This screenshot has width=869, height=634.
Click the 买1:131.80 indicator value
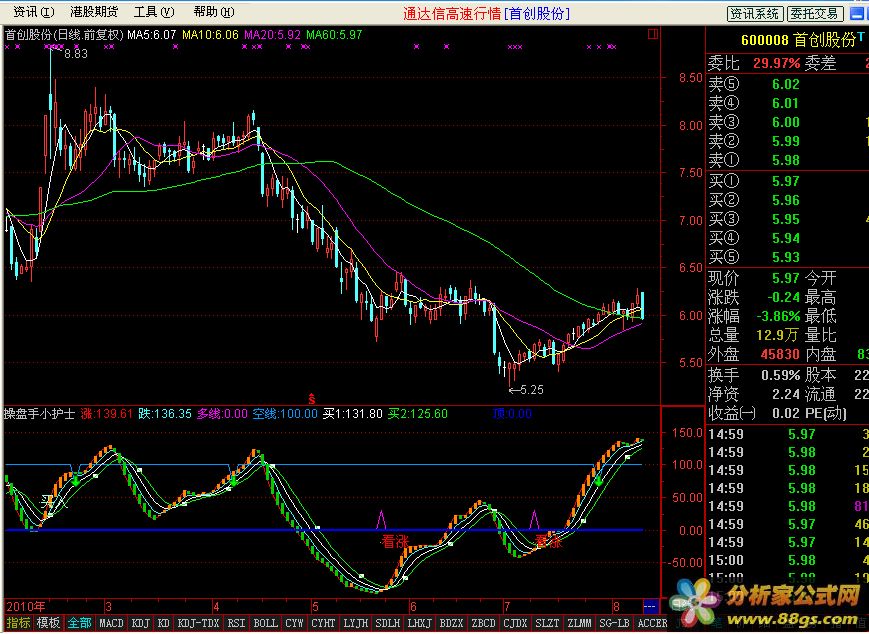tap(353, 414)
